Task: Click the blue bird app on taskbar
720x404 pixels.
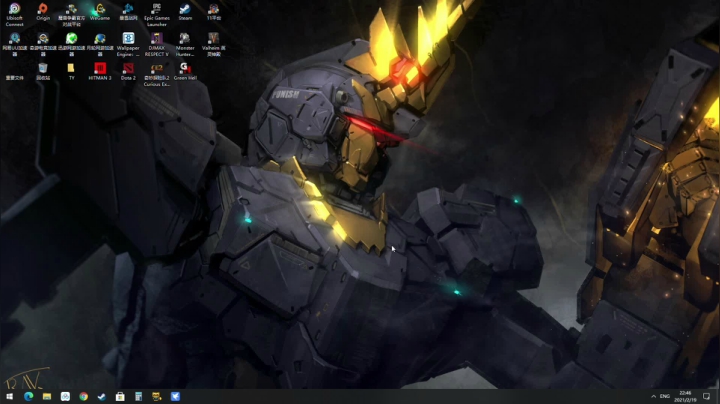Action: point(175,396)
